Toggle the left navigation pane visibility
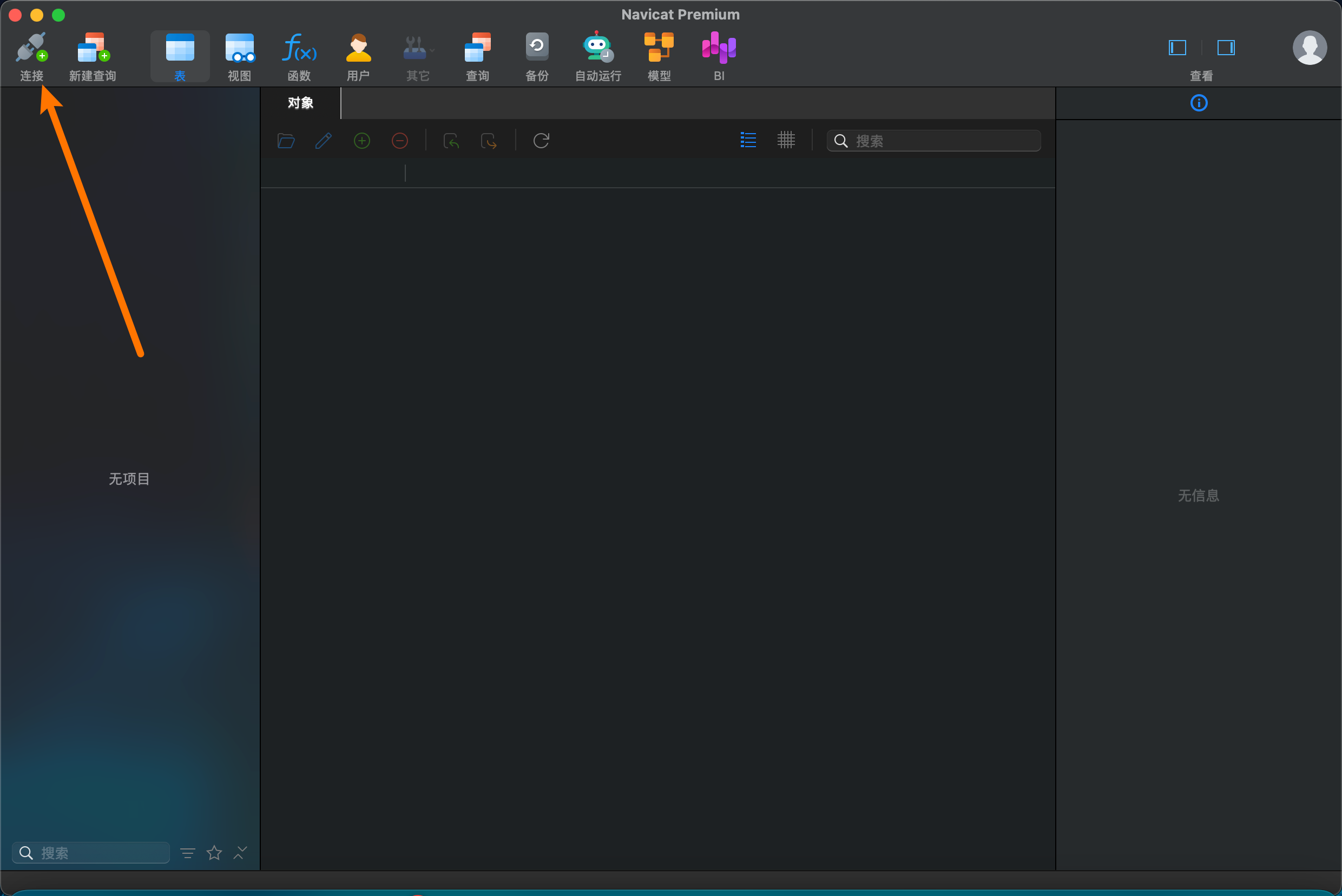The image size is (1342, 896). [x=1177, y=48]
